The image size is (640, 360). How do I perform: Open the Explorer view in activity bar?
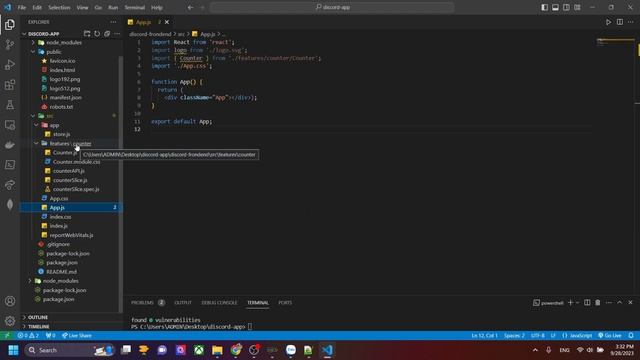[10, 24]
